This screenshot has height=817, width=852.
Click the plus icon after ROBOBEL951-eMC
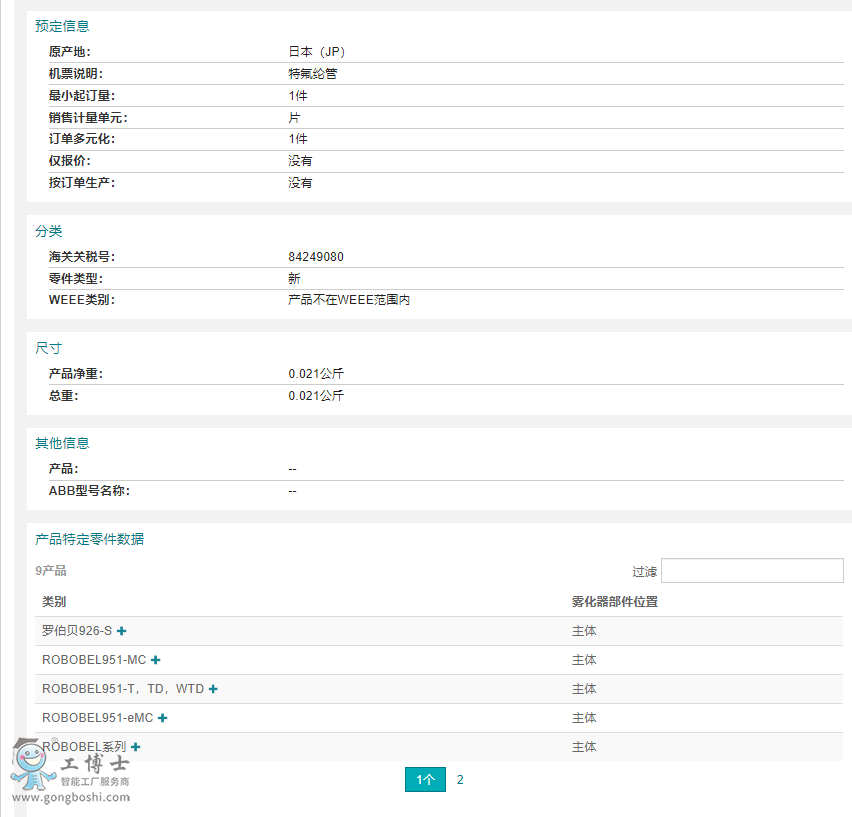tap(163, 718)
